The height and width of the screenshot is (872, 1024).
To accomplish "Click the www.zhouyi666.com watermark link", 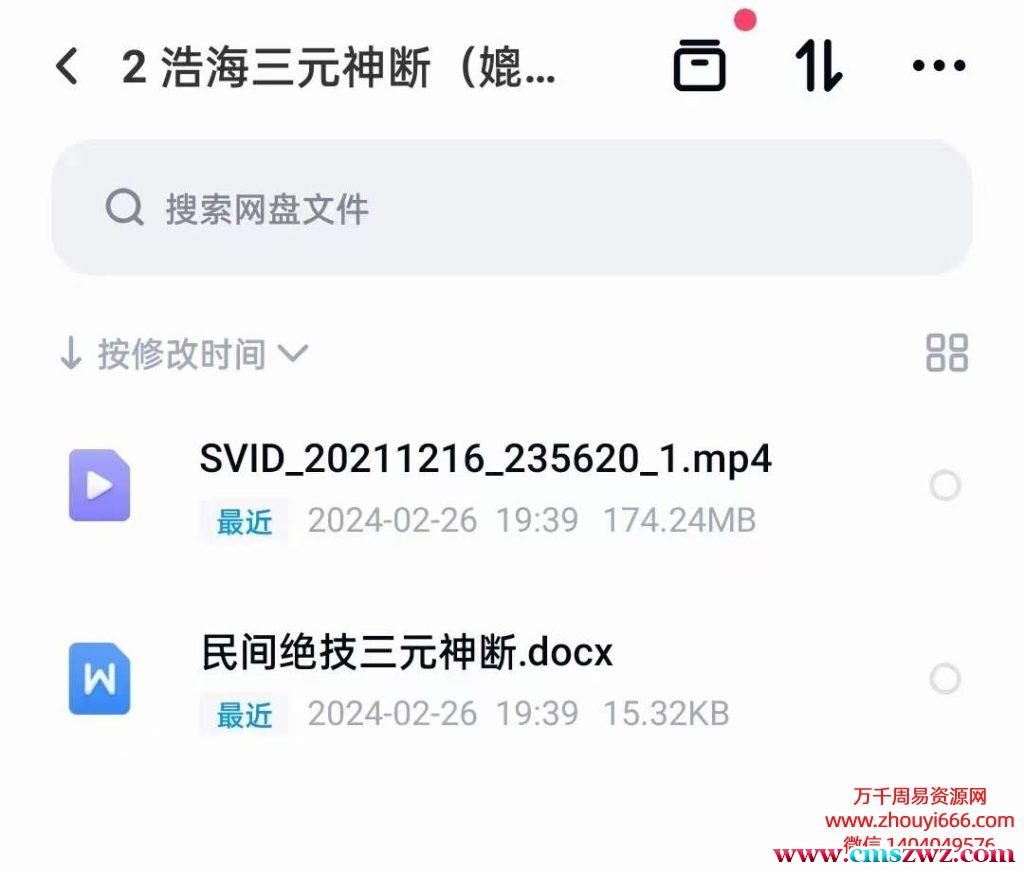I will point(920,820).
